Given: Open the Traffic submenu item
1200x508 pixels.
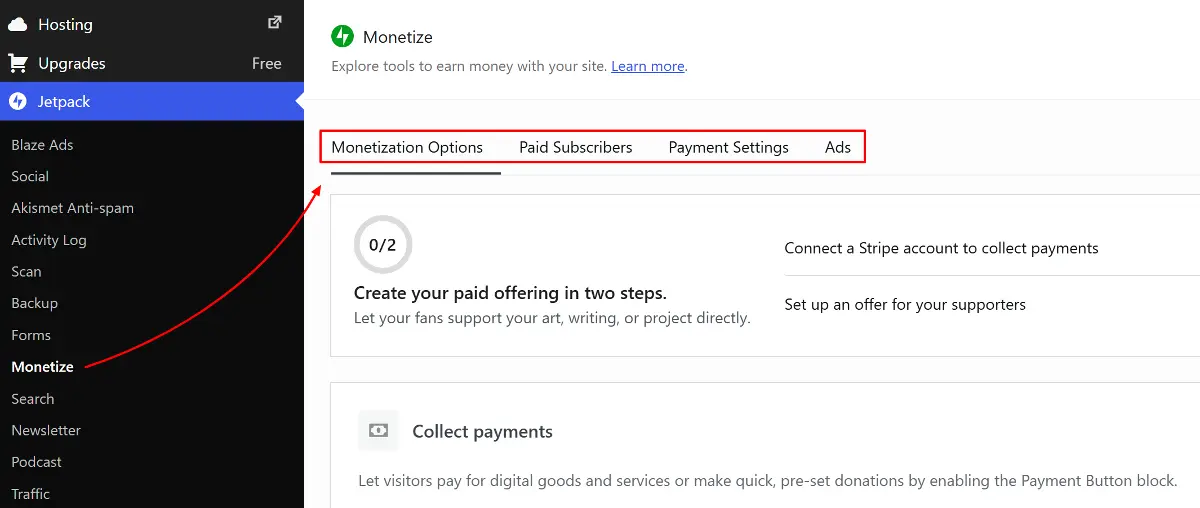Looking at the screenshot, I should pyautogui.click(x=30, y=494).
